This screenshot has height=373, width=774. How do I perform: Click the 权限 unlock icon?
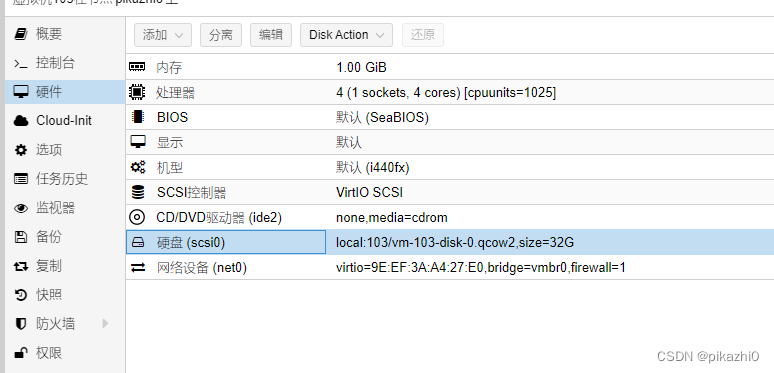tap(21, 353)
